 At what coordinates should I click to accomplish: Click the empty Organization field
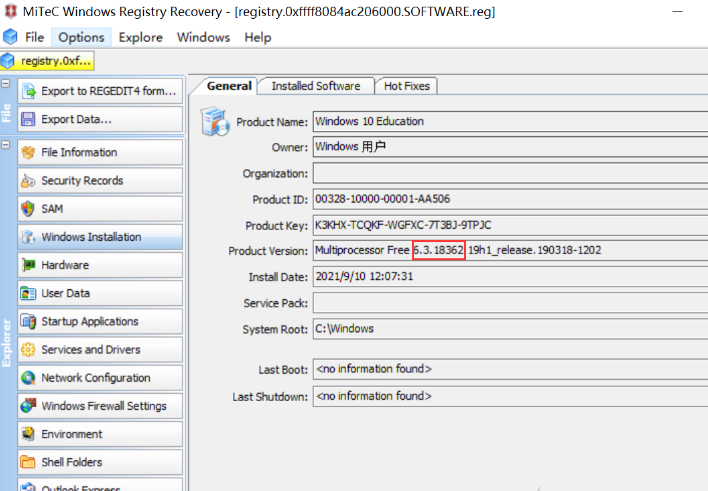pos(510,173)
